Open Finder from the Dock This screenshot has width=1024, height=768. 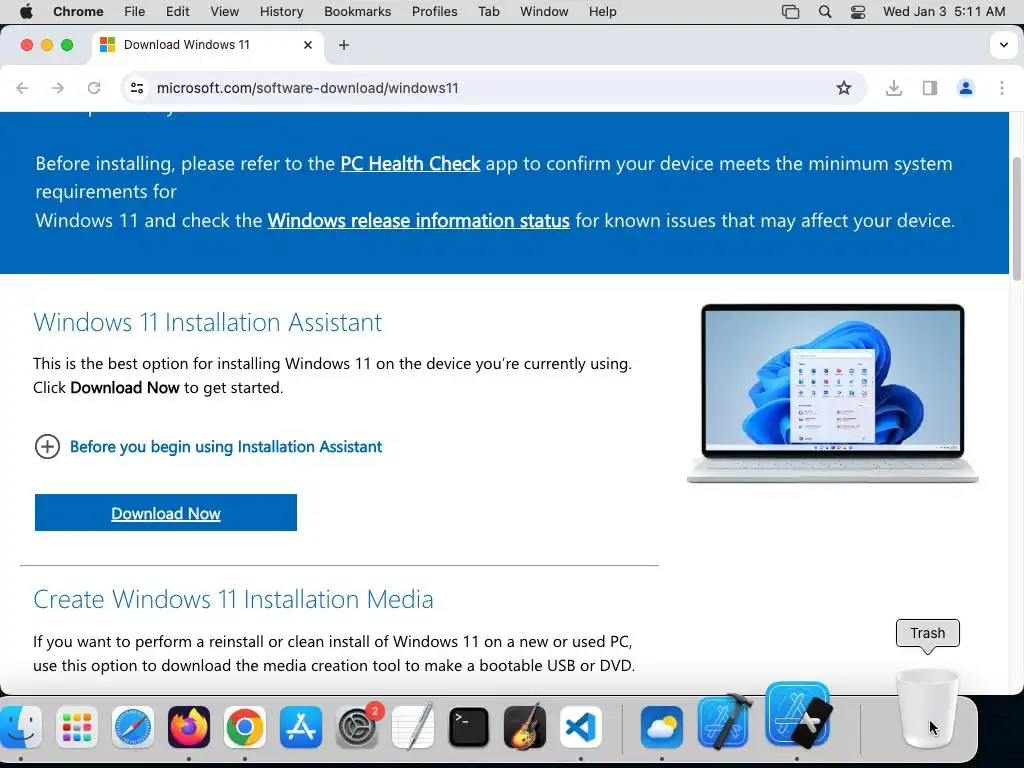[20, 727]
